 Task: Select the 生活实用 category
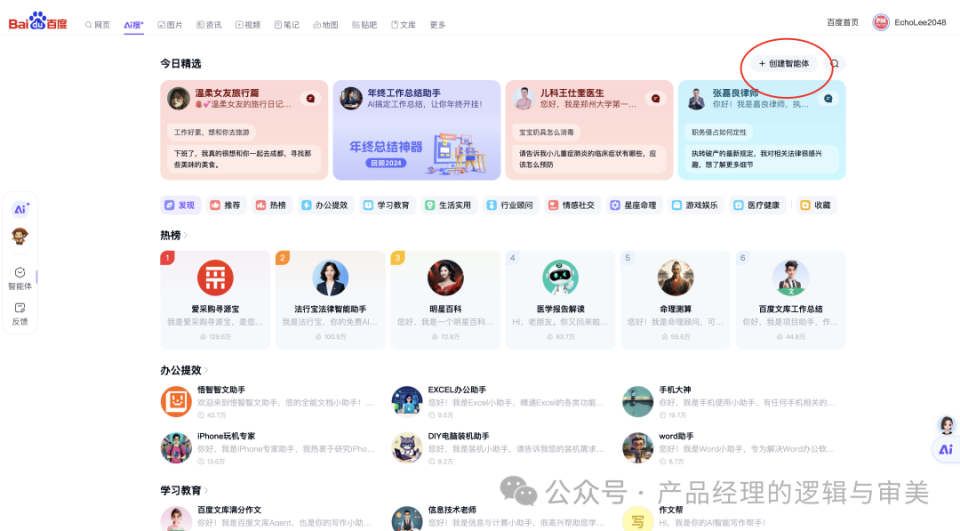(449, 205)
